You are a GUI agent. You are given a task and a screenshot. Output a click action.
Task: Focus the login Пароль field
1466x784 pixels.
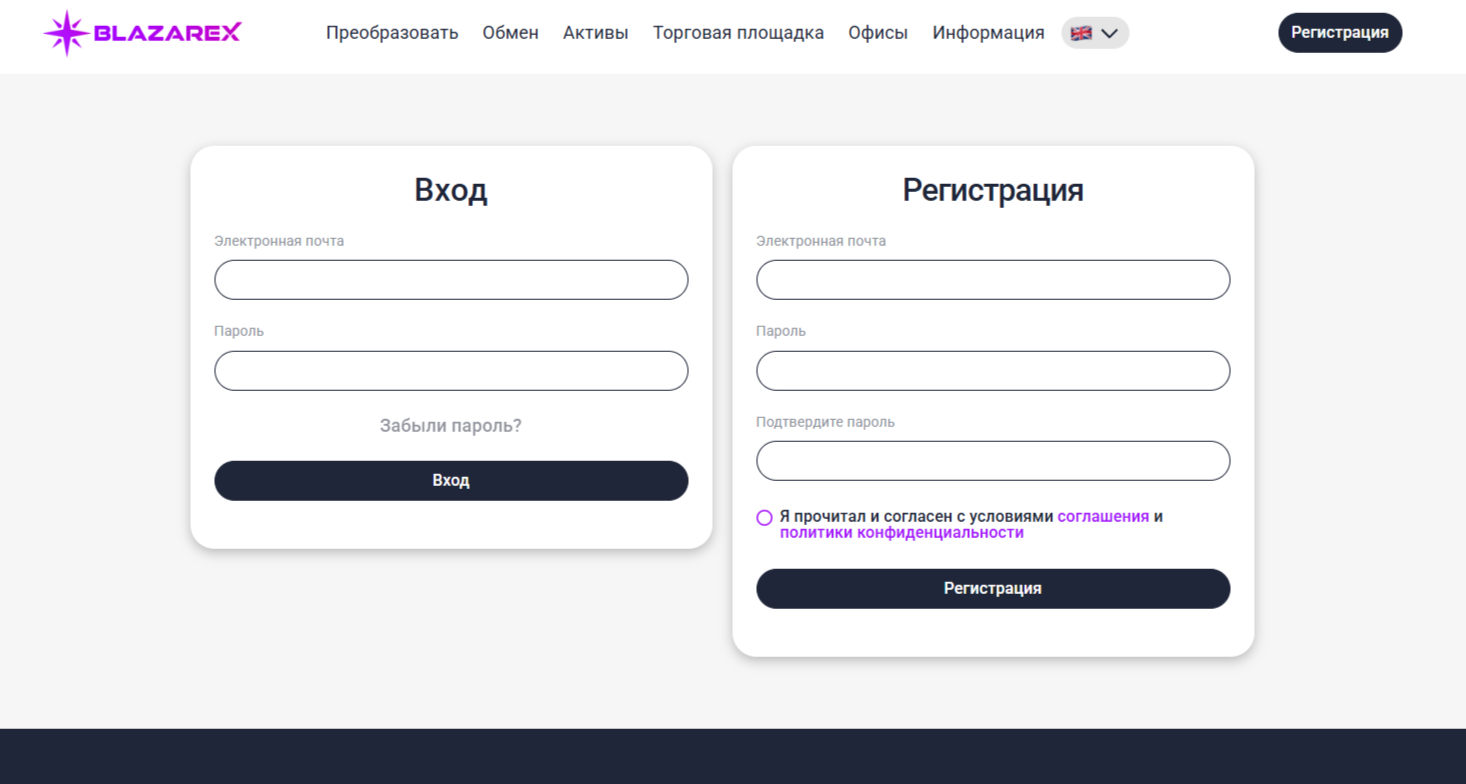(451, 371)
